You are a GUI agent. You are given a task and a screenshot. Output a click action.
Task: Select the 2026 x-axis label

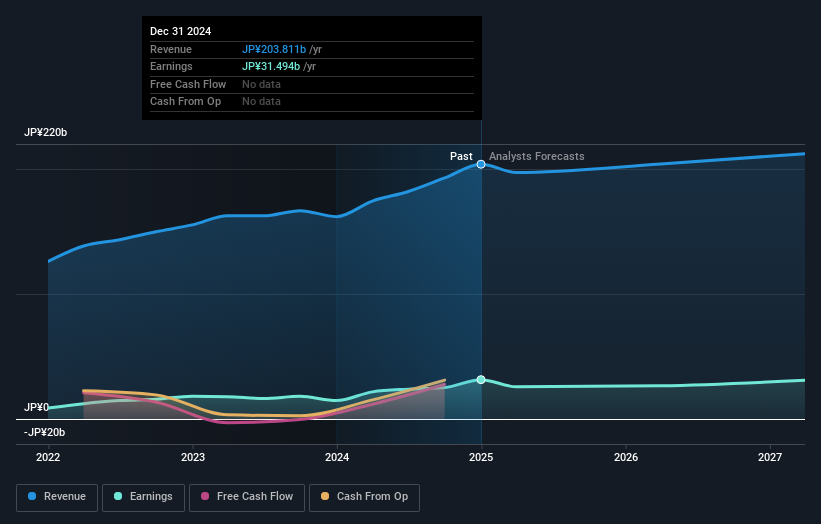(626, 457)
